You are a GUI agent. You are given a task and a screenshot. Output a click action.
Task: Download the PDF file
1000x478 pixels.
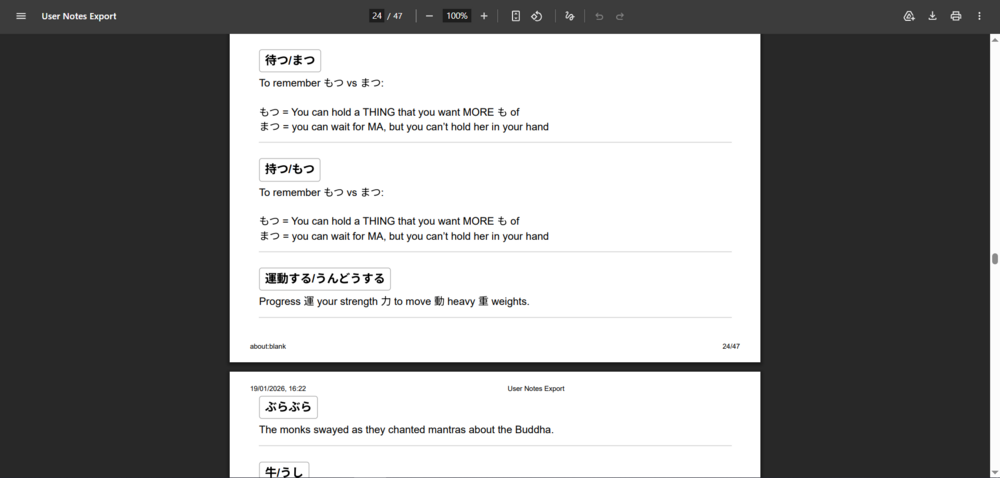(932, 16)
